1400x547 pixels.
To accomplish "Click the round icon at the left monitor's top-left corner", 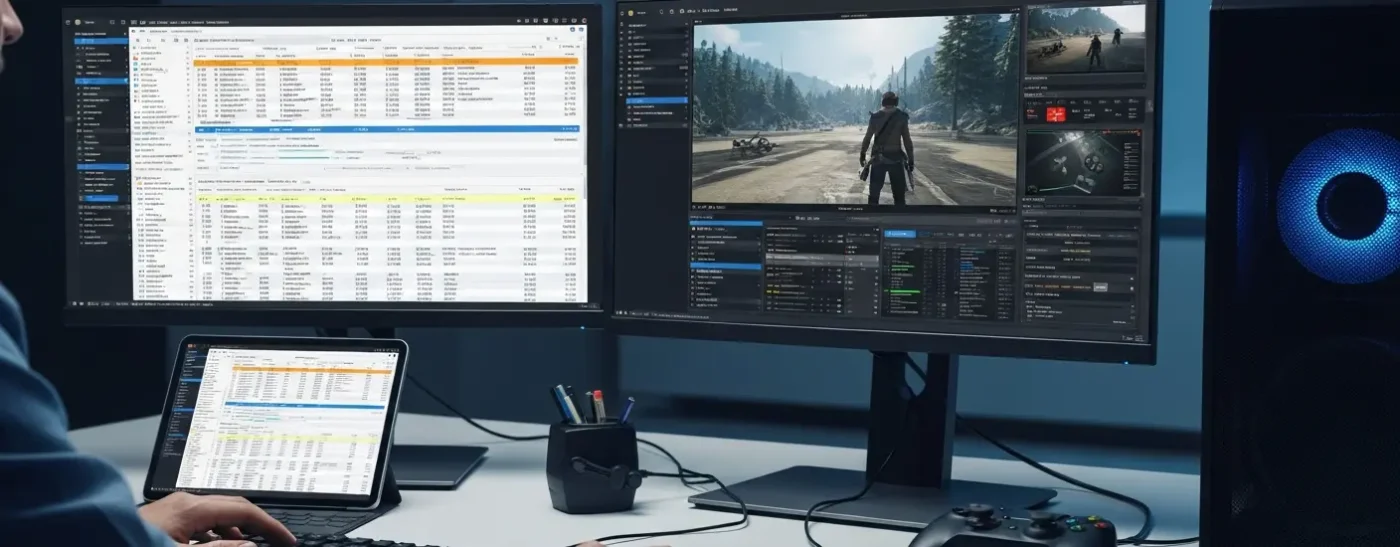I will (x=79, y=22).
